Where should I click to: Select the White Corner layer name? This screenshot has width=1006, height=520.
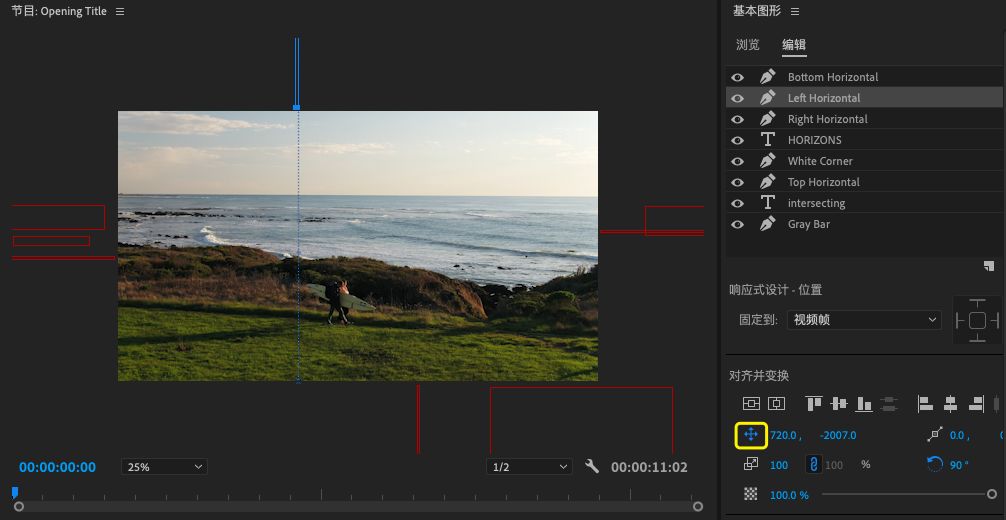tap(820, 161)
